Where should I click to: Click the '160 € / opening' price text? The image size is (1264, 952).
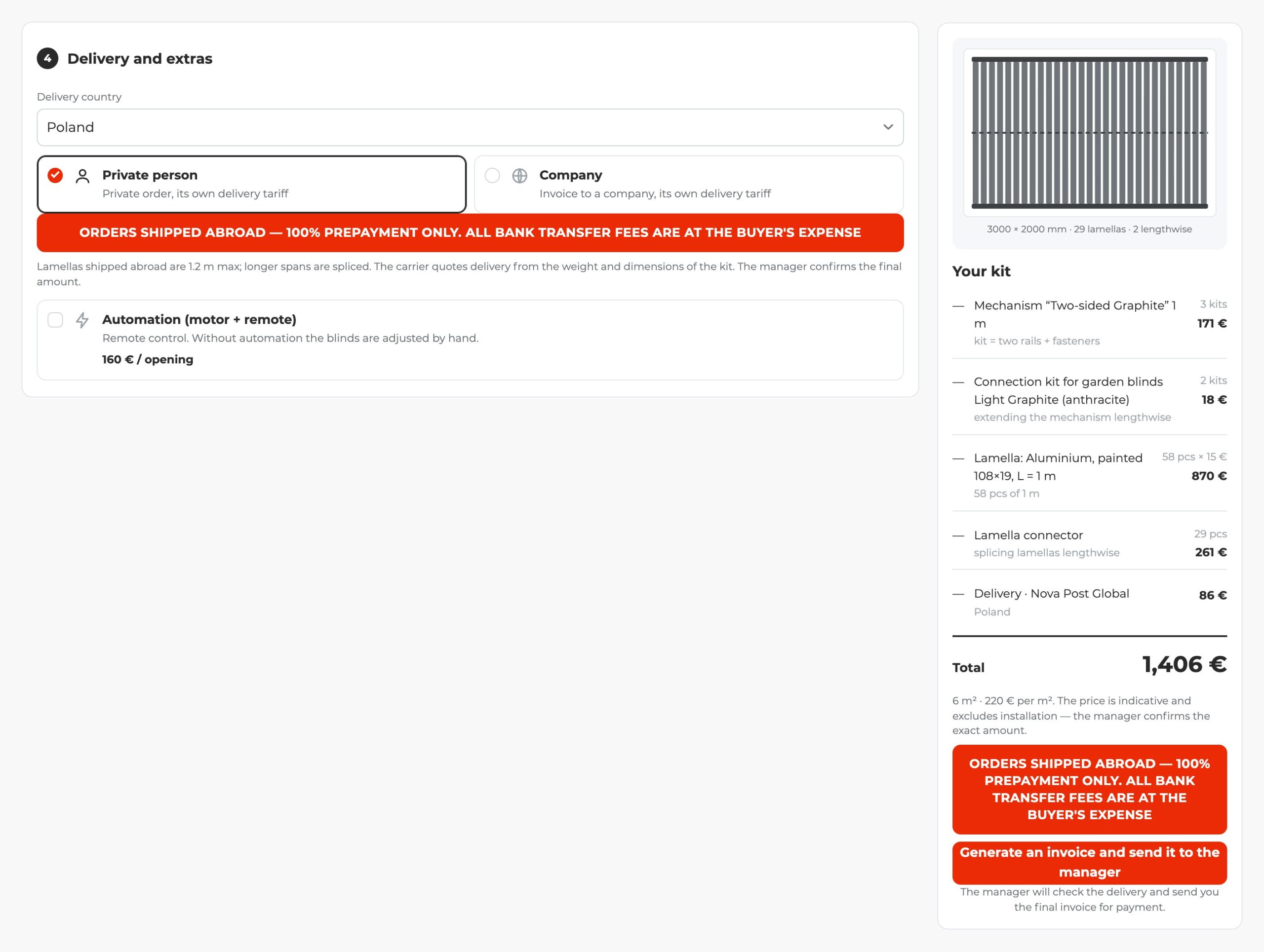(x=148, y=359)
